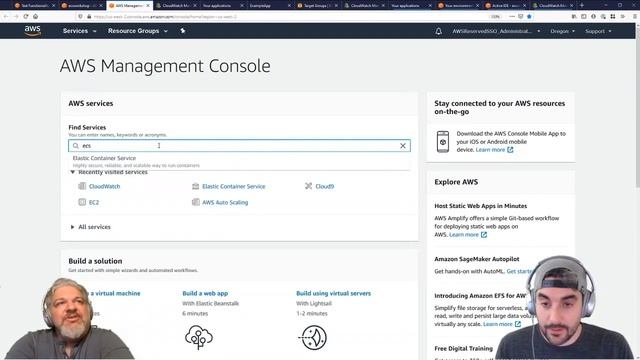Click the browser address bar URL
Image resolution: width=640 pixels, height=360 pixels.
(x=165, y=17)
